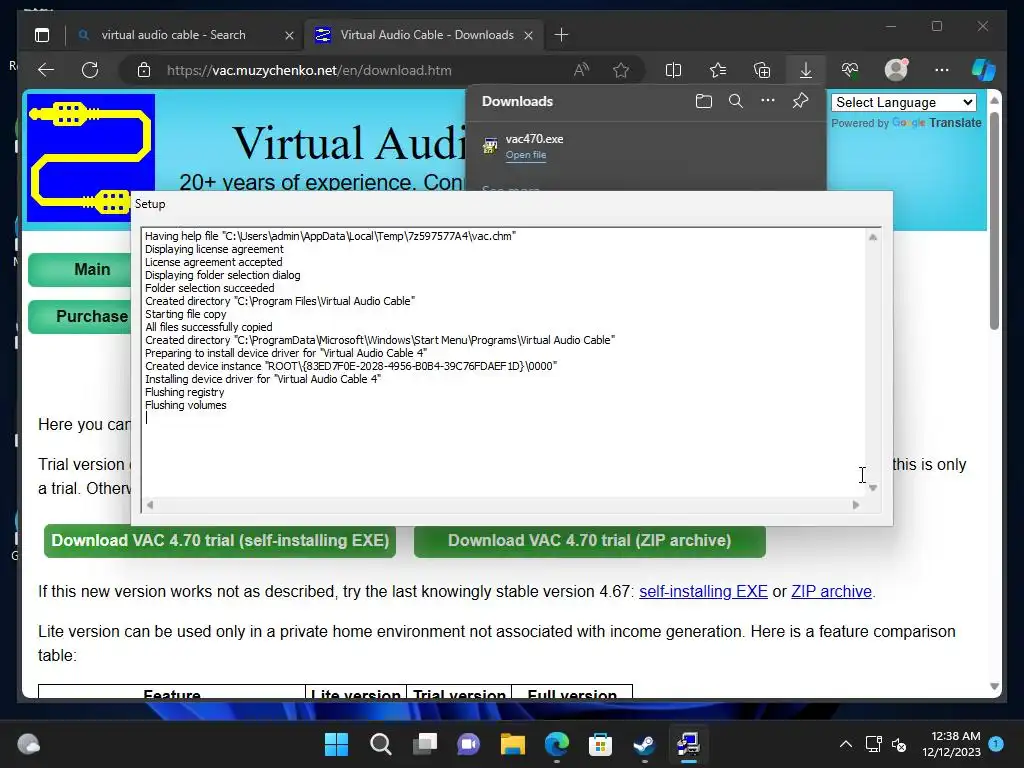The width and height of the screenshot is (1024, 768).
Task: Click the web page vertical scrollbar thumb
Action: click(x=995, y=221)
